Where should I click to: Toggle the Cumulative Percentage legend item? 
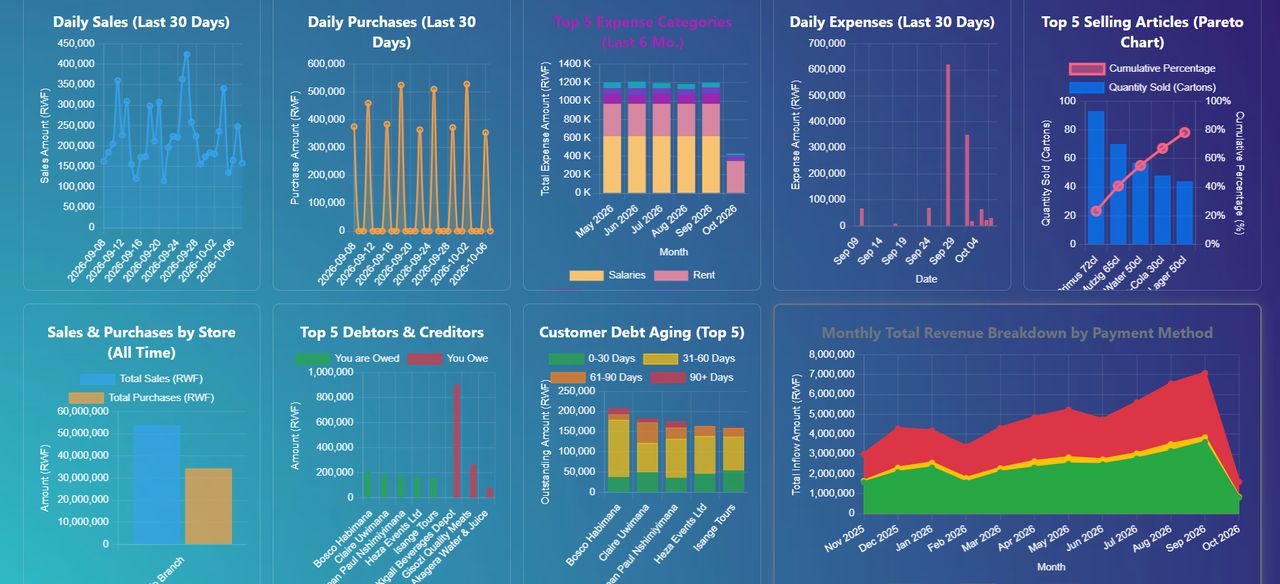pyautogui.click(x=1142, y=68)
